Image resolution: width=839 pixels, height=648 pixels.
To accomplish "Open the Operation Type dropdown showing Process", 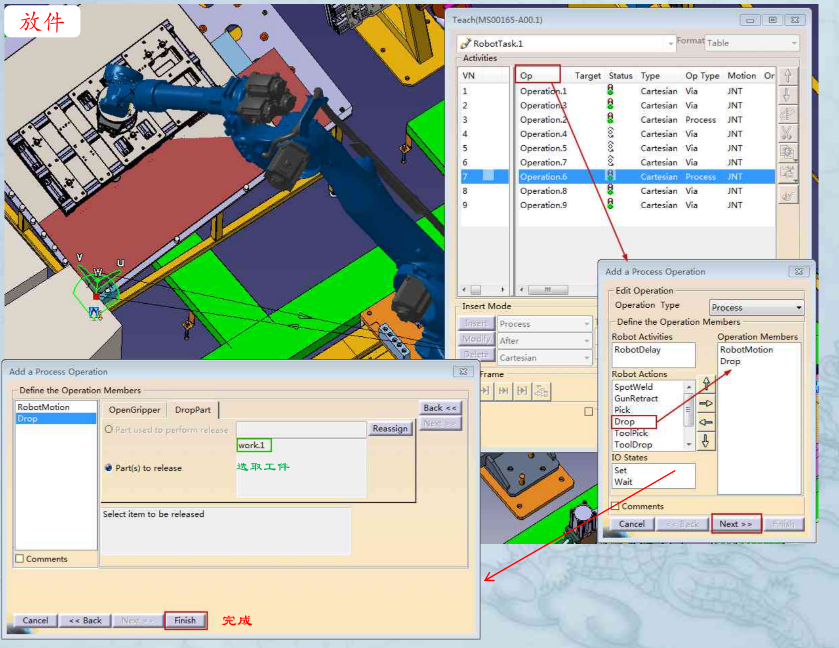I will tap(756, 307).
